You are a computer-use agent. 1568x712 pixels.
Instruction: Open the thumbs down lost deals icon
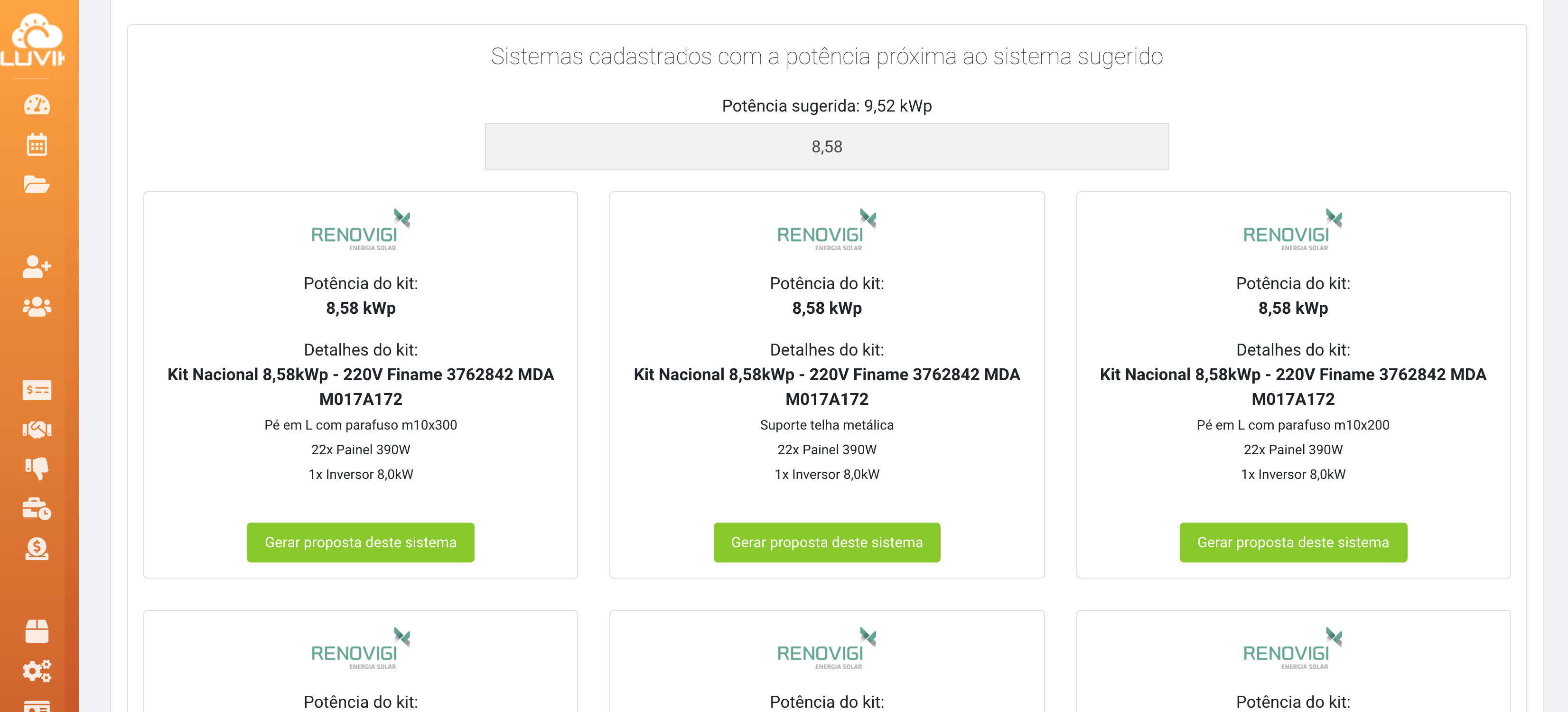(37, 469)
